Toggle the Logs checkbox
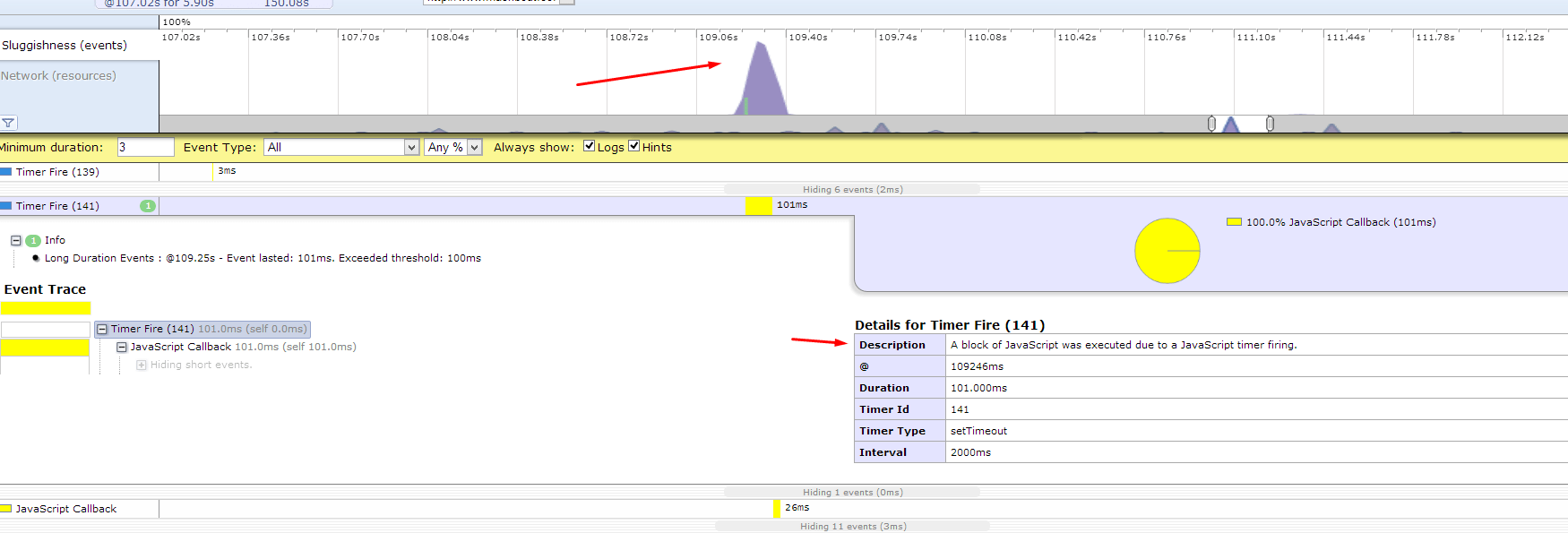 (x=590, y=146)
